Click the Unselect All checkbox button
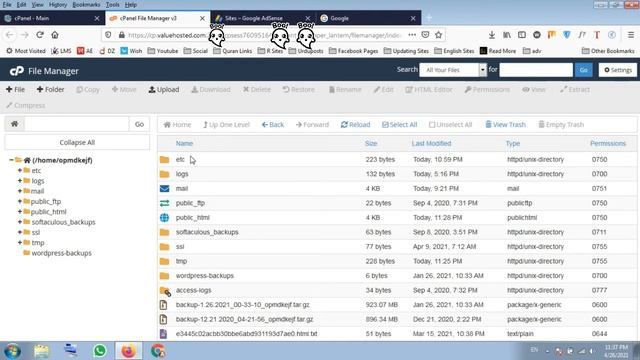This screenshot has width=640, height=360. click(450, 124)
